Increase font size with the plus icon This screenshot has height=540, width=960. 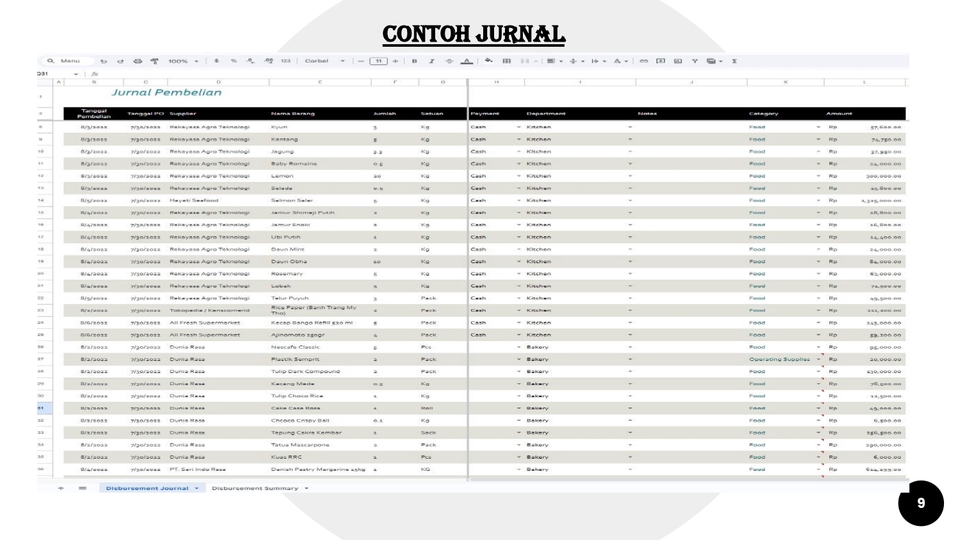click(396, 61)
